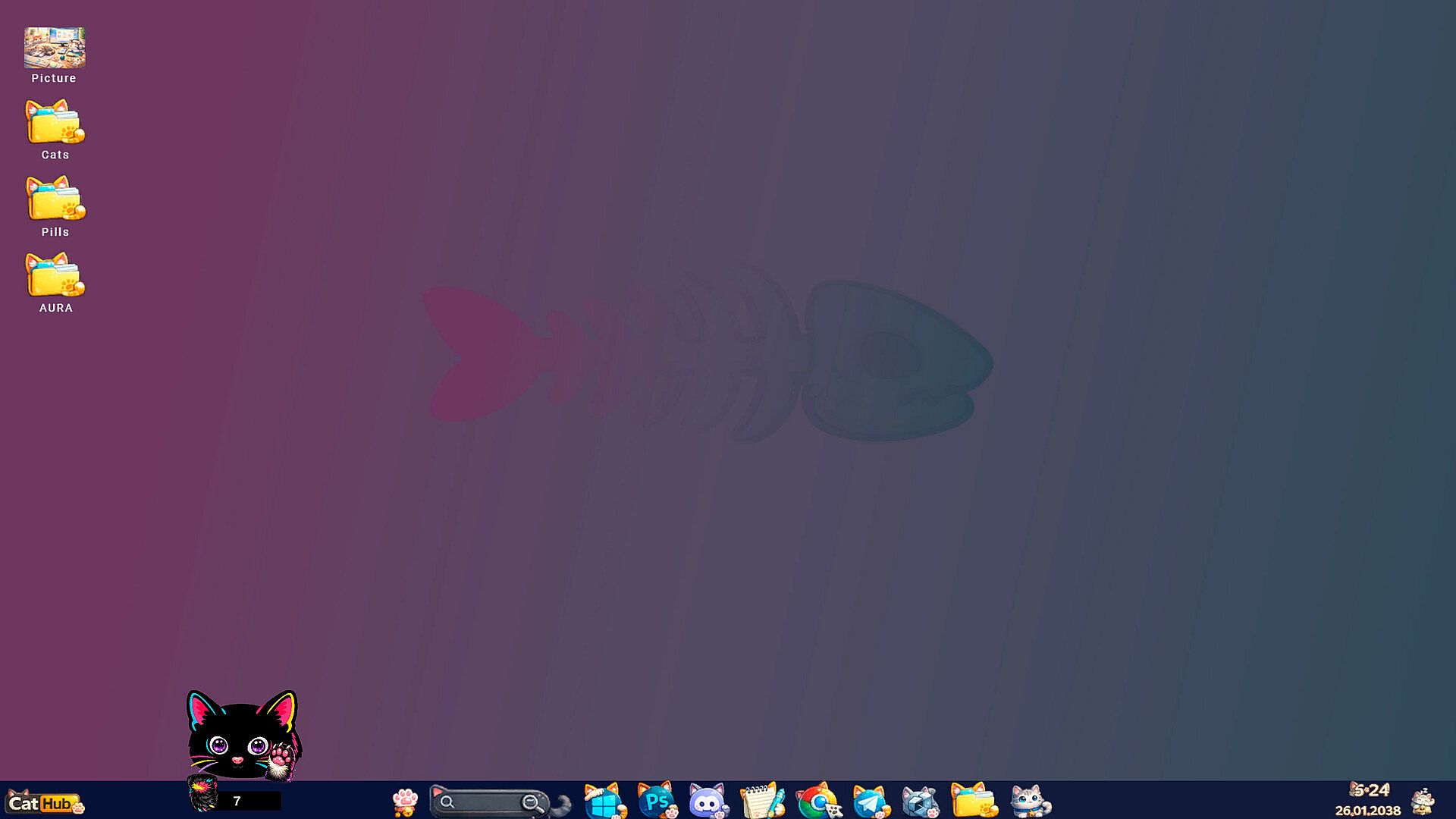Open the notepad with pencil icon

(761, 801)
